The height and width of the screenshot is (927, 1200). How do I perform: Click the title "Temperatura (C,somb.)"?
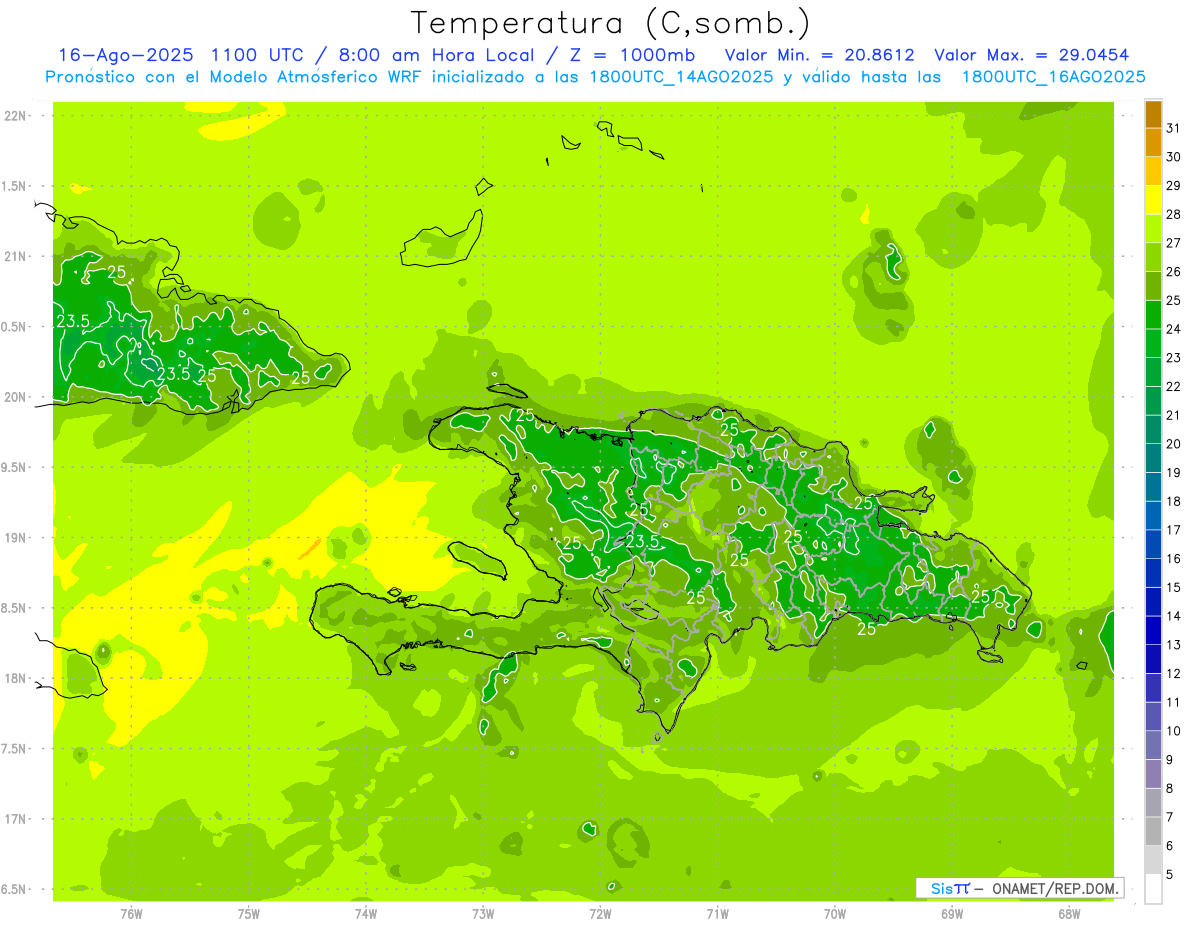(x=610, y=23)
